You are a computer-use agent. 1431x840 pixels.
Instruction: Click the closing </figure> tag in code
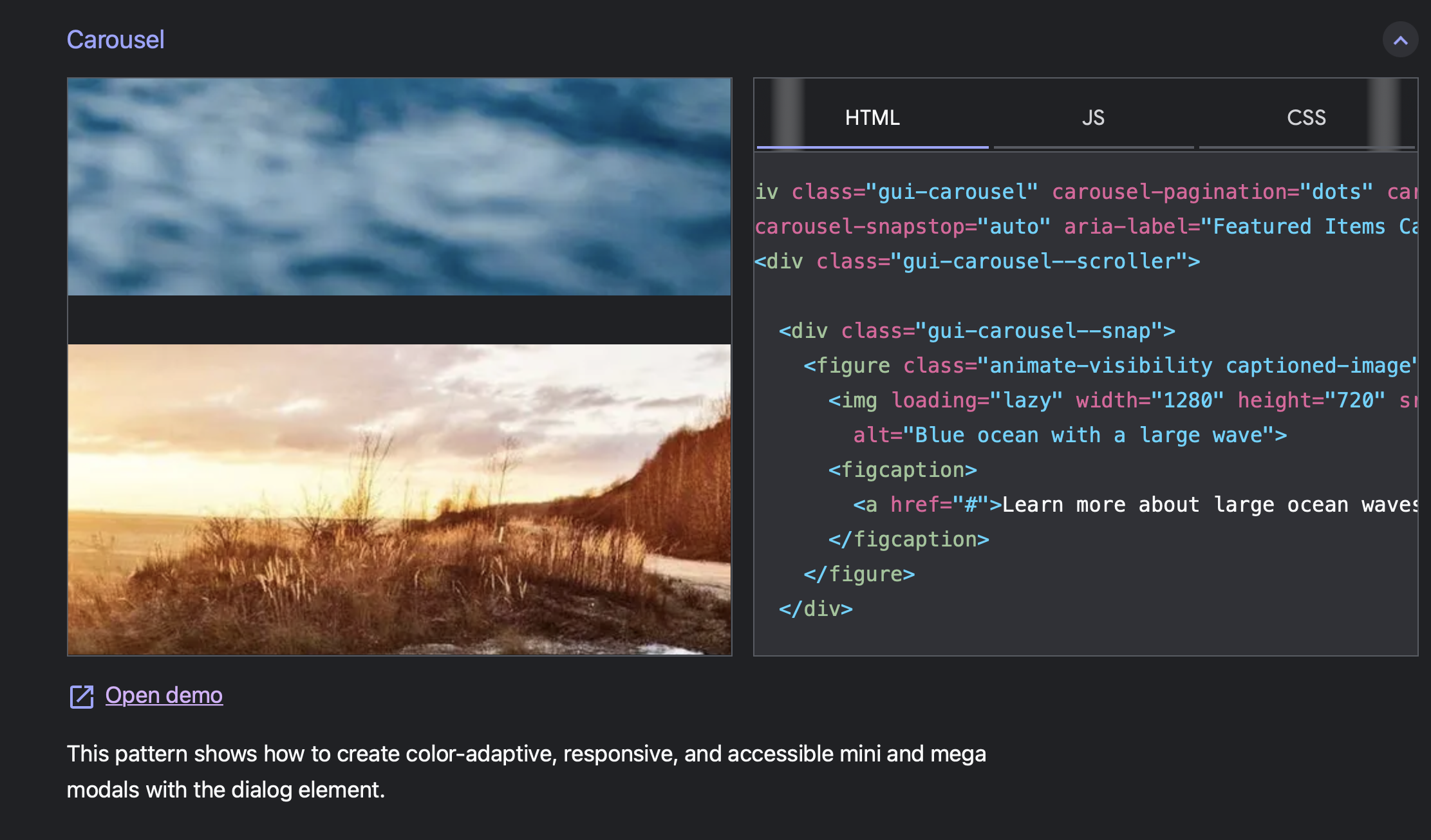coord(861,574)
